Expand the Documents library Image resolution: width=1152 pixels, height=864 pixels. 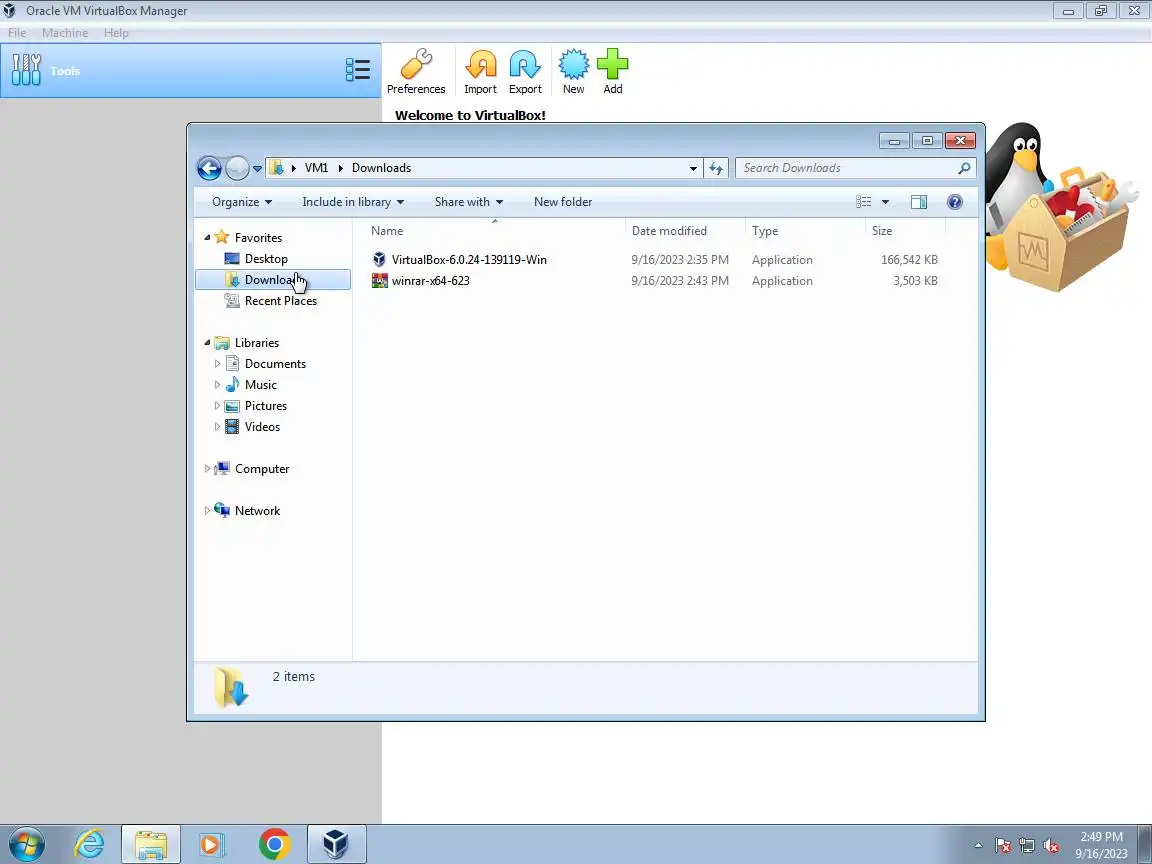point(217,364)
